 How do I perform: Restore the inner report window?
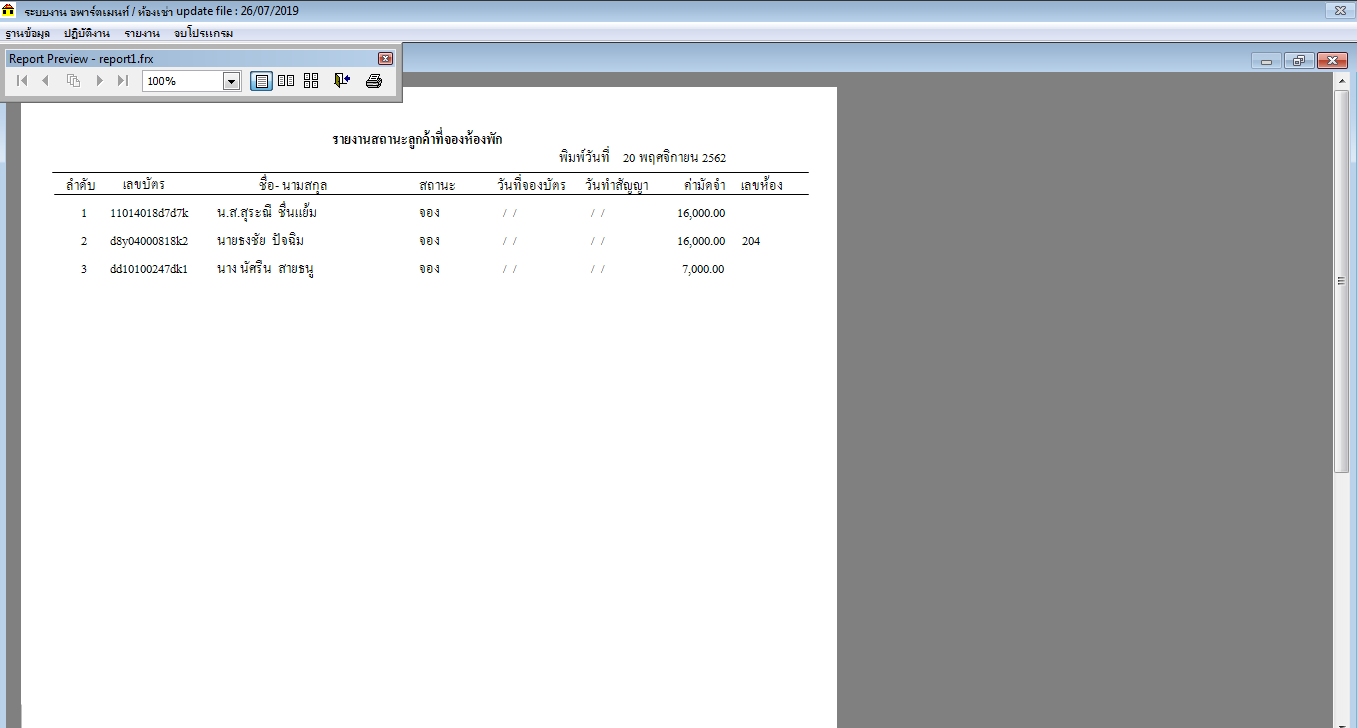pos(1299,61)
